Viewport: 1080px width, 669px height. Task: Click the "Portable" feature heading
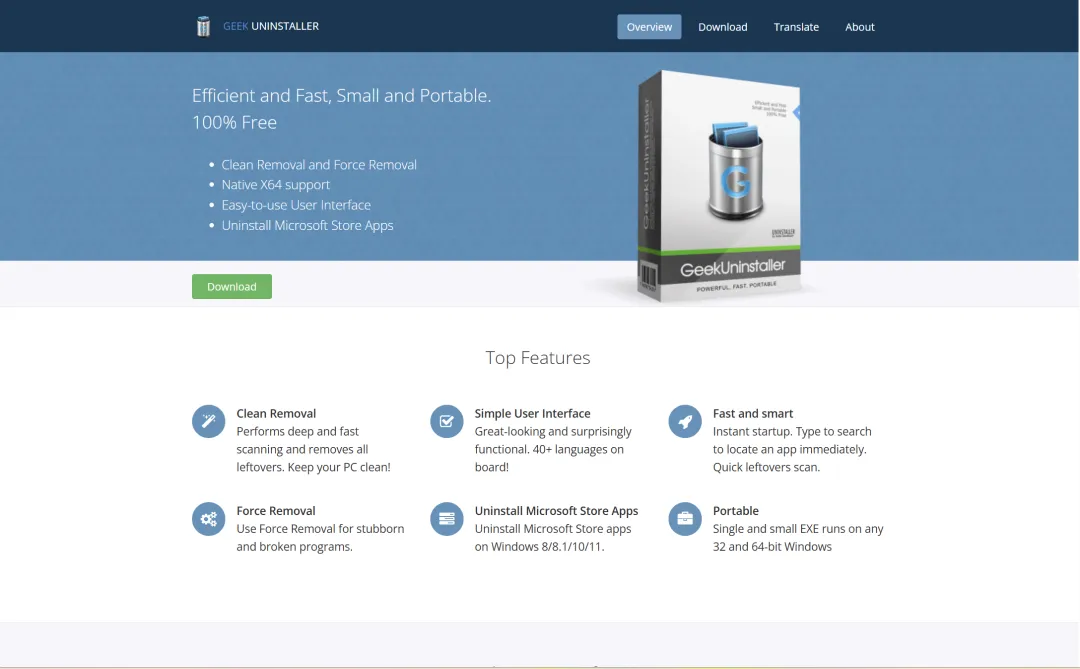[736, 511]
